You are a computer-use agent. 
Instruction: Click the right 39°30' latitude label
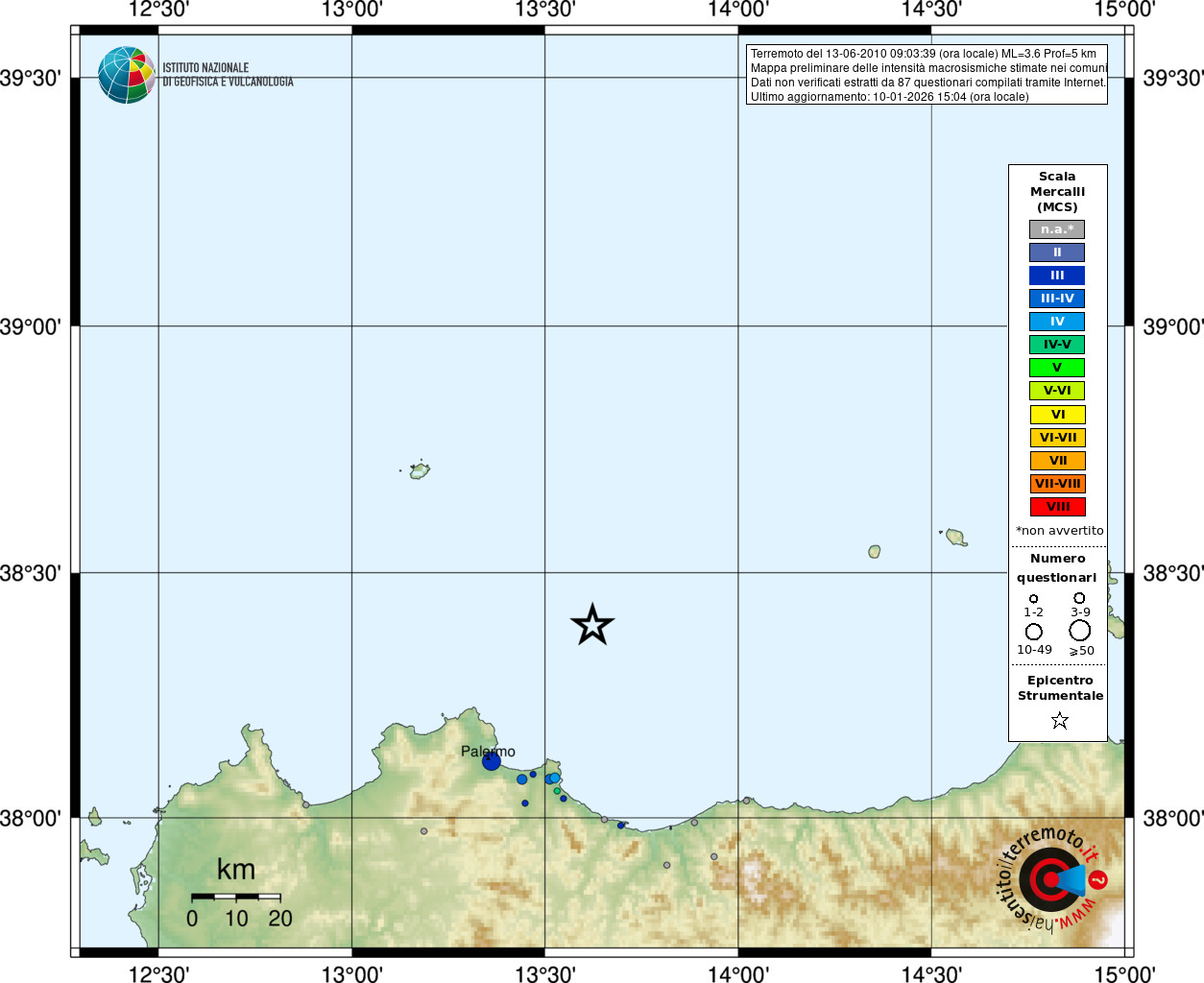pyautogui.click(x=1173, y=78)
